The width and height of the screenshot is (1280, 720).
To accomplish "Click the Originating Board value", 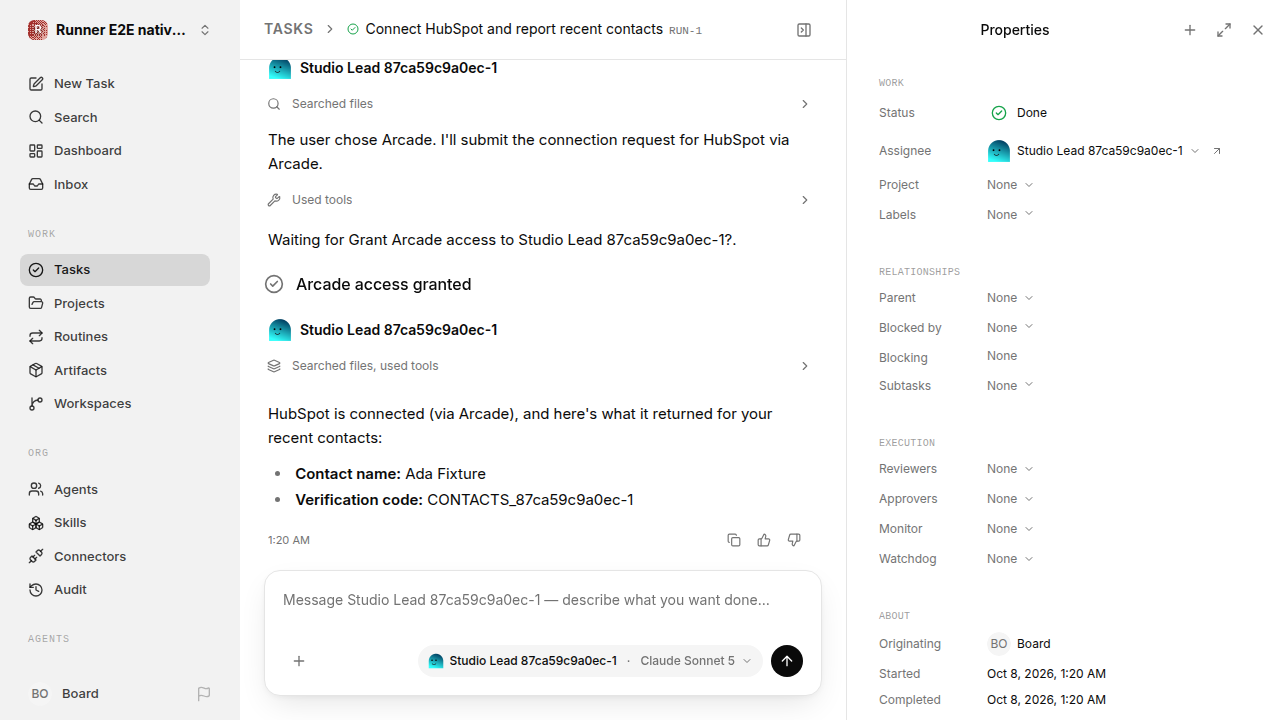I will point(1019,644).
